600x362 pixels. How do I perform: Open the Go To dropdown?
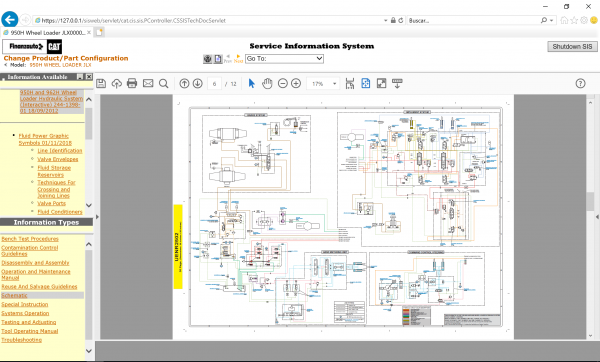pos(284,59)
